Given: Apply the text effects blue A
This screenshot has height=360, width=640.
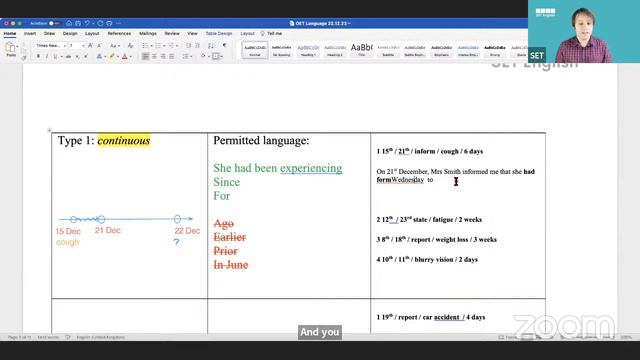Looking at the screenshot, I should [x=99, y=56].
